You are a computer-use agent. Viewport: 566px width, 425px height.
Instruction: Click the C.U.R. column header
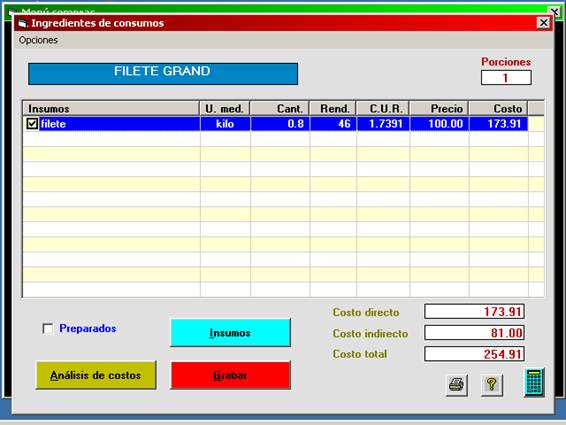click(383, 109)
